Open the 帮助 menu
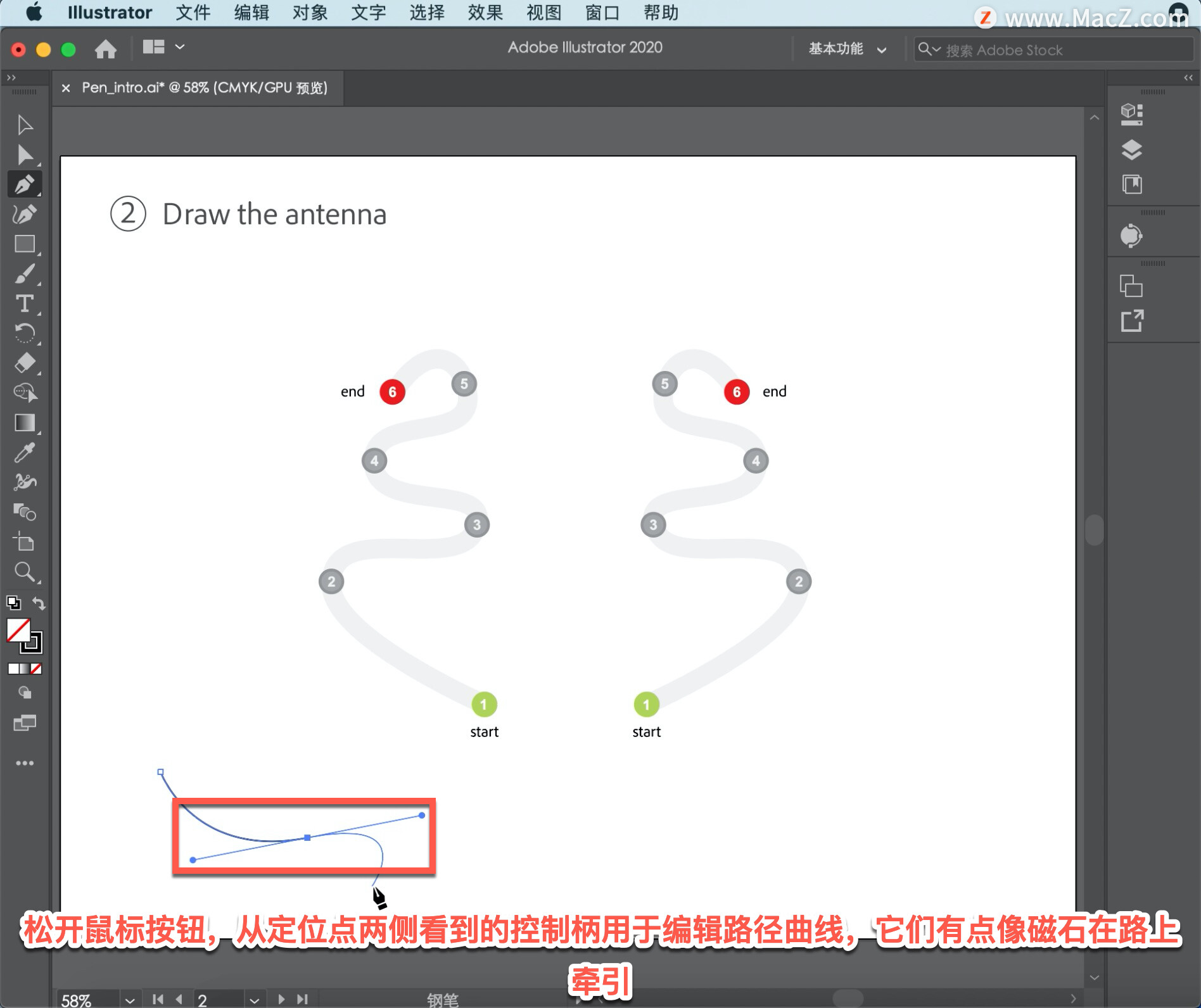This screenshot has width=1201, height=1008. (x=661, y=13)
